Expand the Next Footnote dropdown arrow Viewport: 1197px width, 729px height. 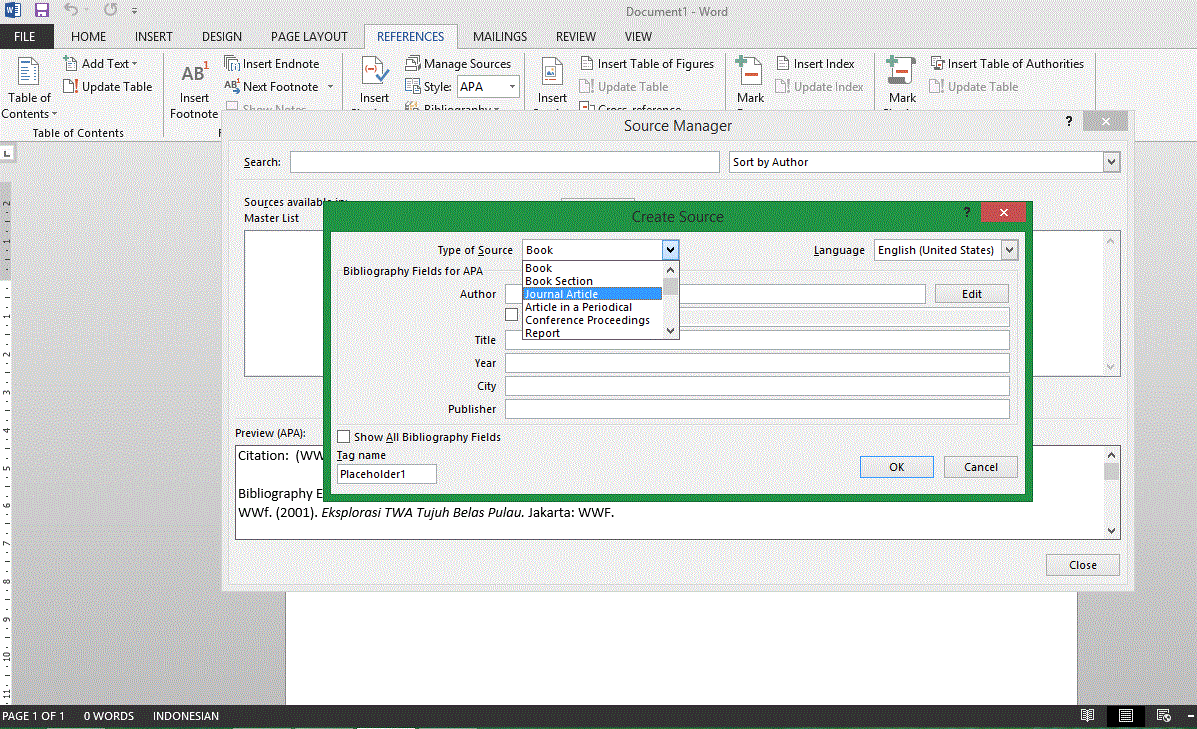click(x=331, y=86)
